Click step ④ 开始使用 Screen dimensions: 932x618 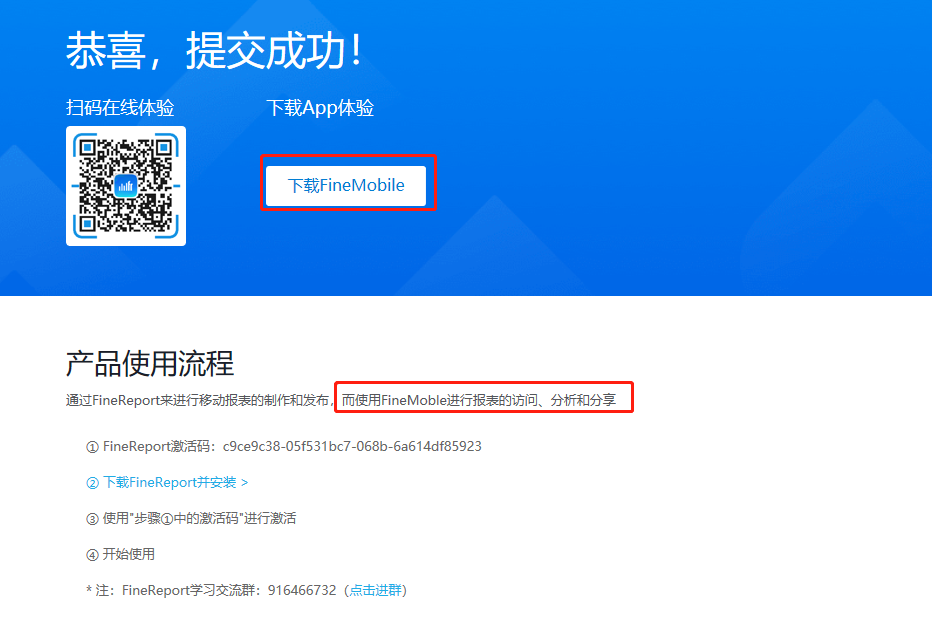click(x=121, y=554)
